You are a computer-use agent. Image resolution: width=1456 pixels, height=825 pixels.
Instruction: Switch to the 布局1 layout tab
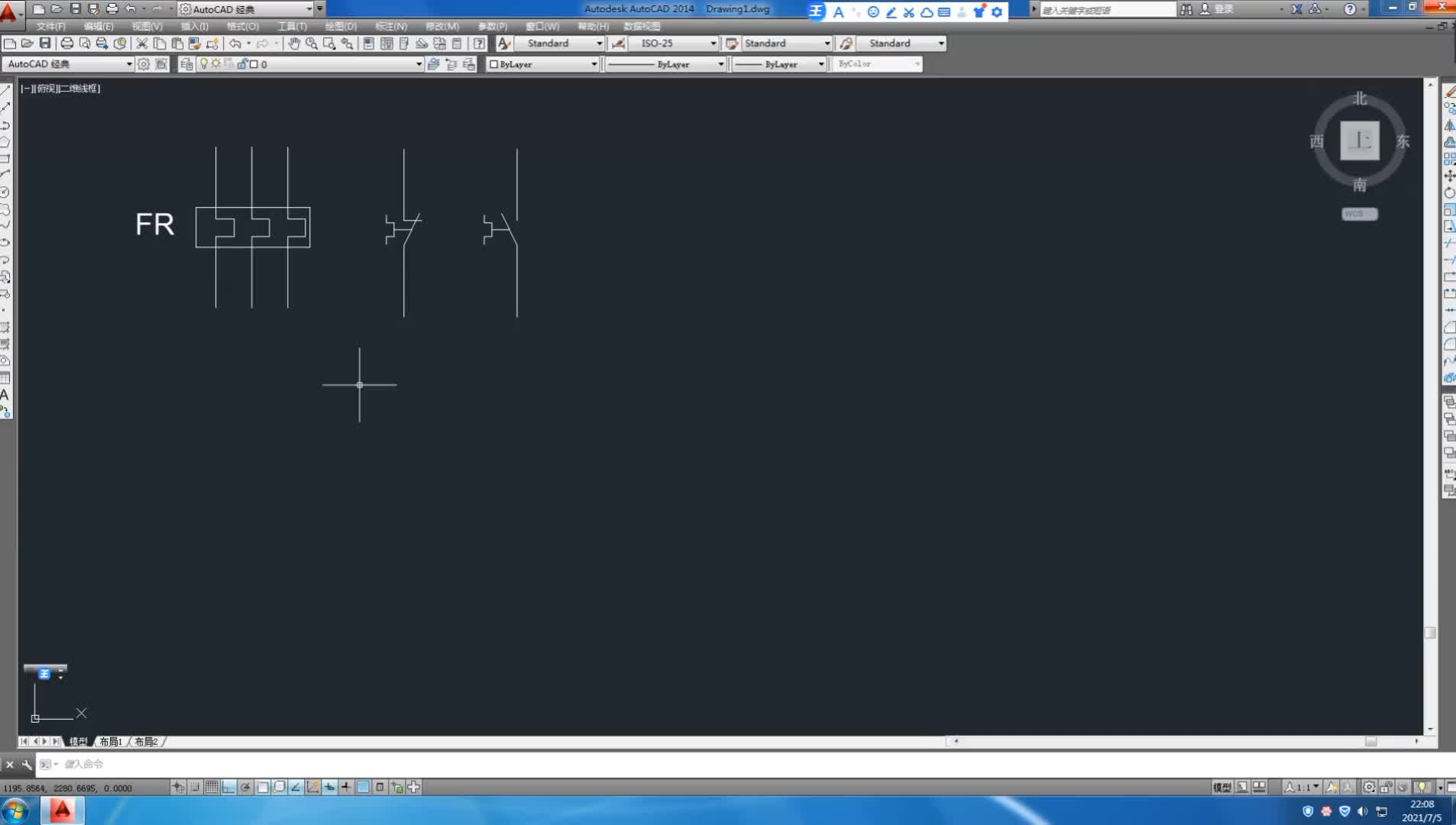111,742
